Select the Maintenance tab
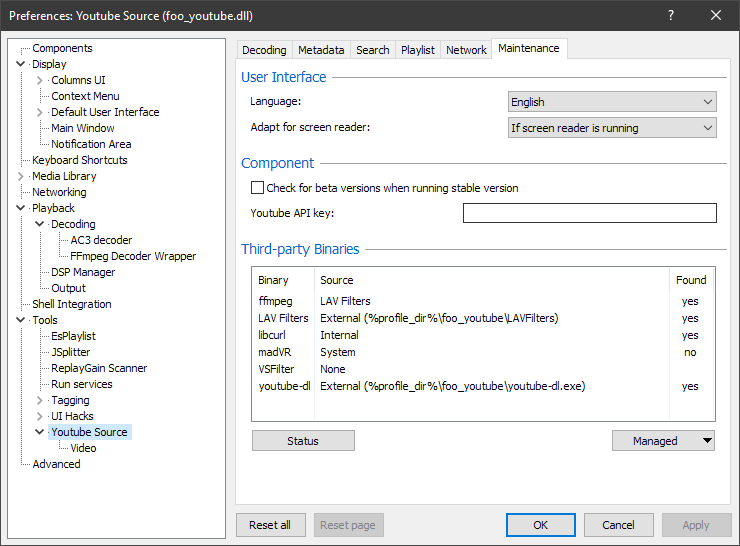The image size is (740, 546). coord(529,49)
